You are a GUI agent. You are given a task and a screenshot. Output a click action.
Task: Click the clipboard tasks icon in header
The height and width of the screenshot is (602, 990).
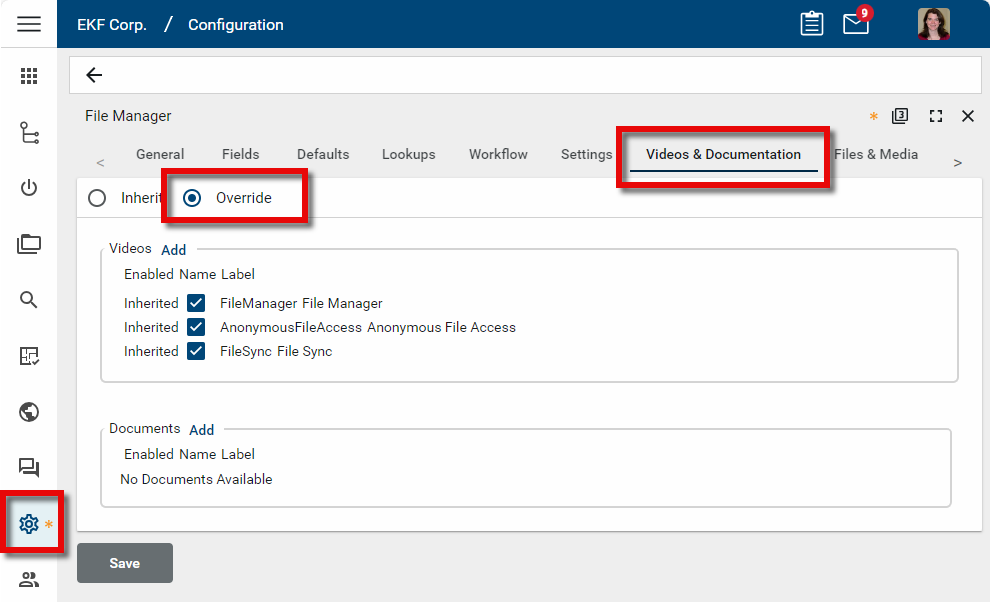point(812,24)
